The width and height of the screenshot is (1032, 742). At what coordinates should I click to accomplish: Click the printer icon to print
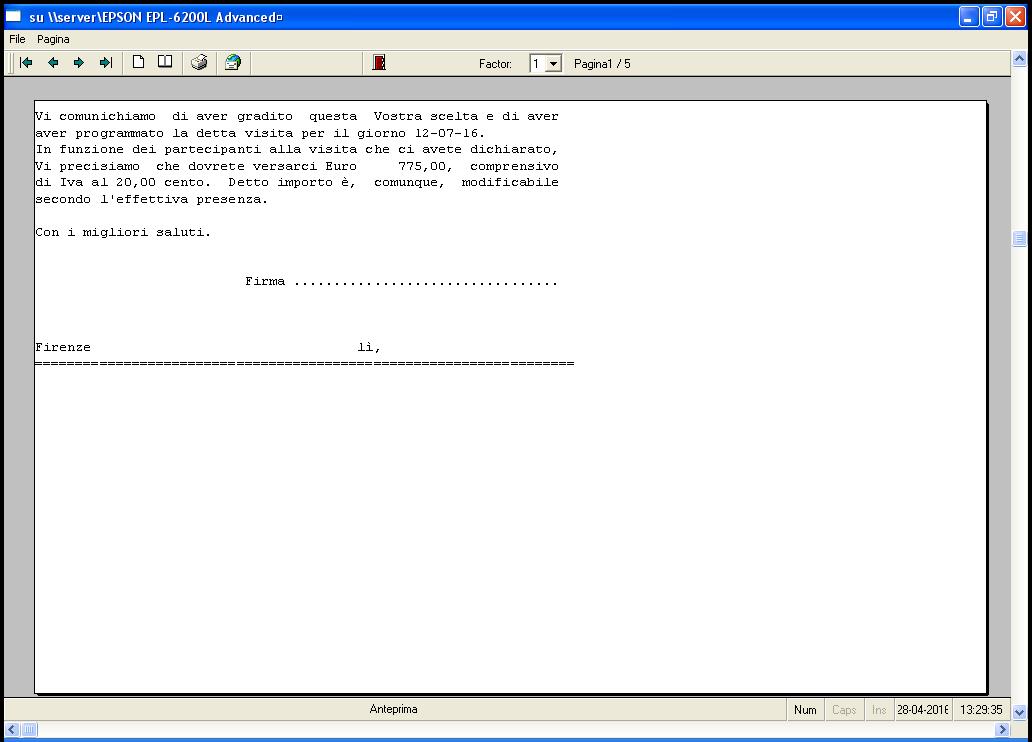click(x=199, y=63)
